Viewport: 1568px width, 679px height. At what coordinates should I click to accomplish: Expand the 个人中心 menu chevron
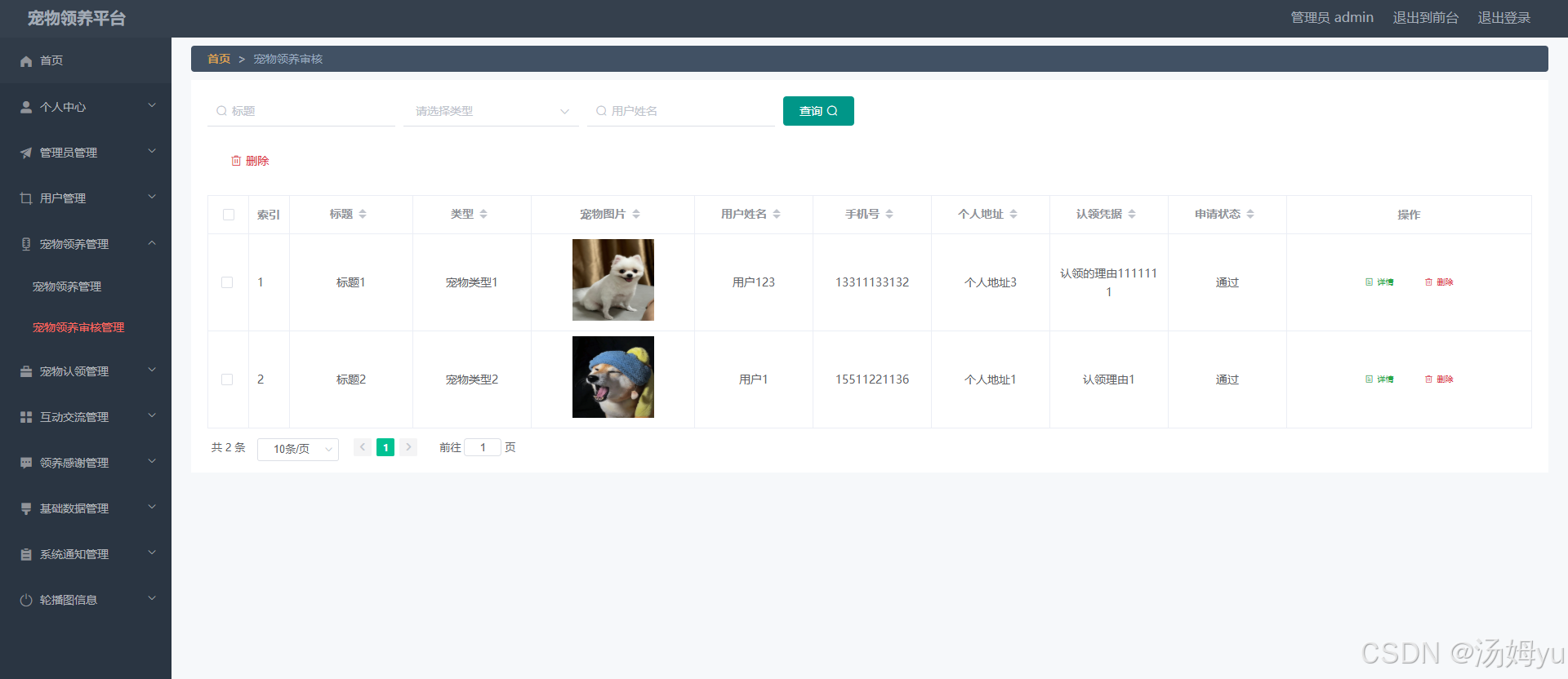[x=152, y=105]
